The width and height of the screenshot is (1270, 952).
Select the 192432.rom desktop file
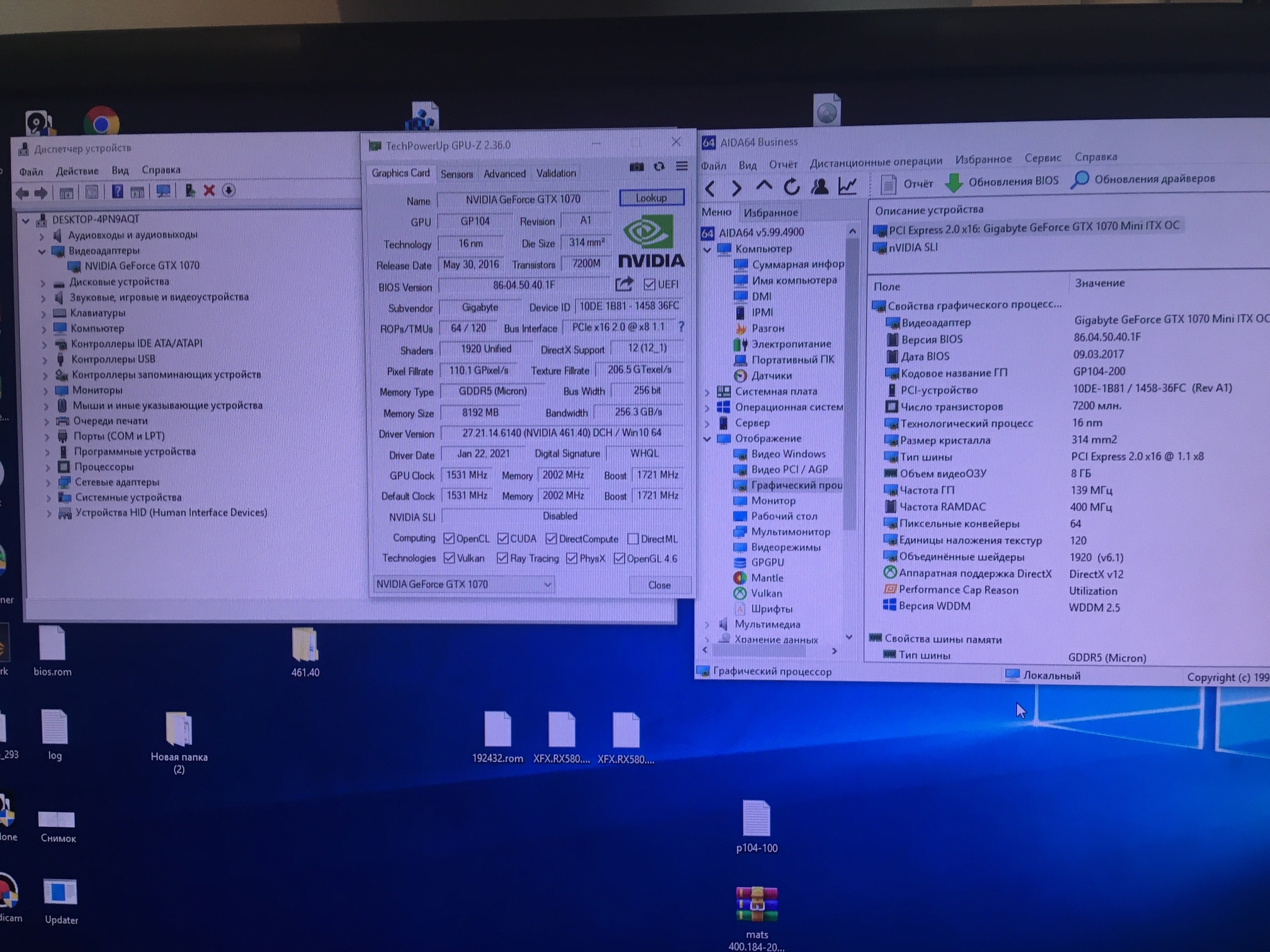497,737
